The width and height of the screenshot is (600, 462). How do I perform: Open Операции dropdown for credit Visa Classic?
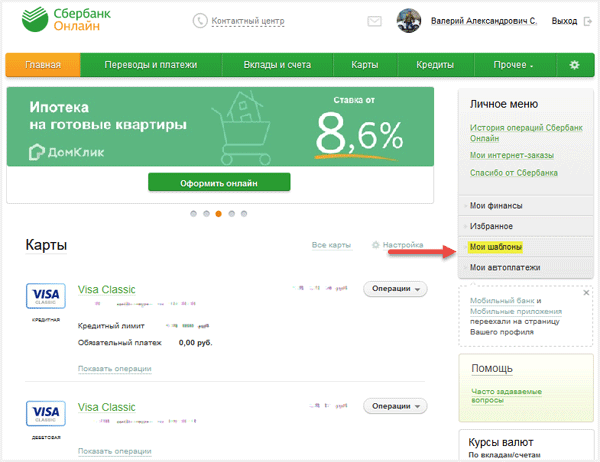coord(395,289)
